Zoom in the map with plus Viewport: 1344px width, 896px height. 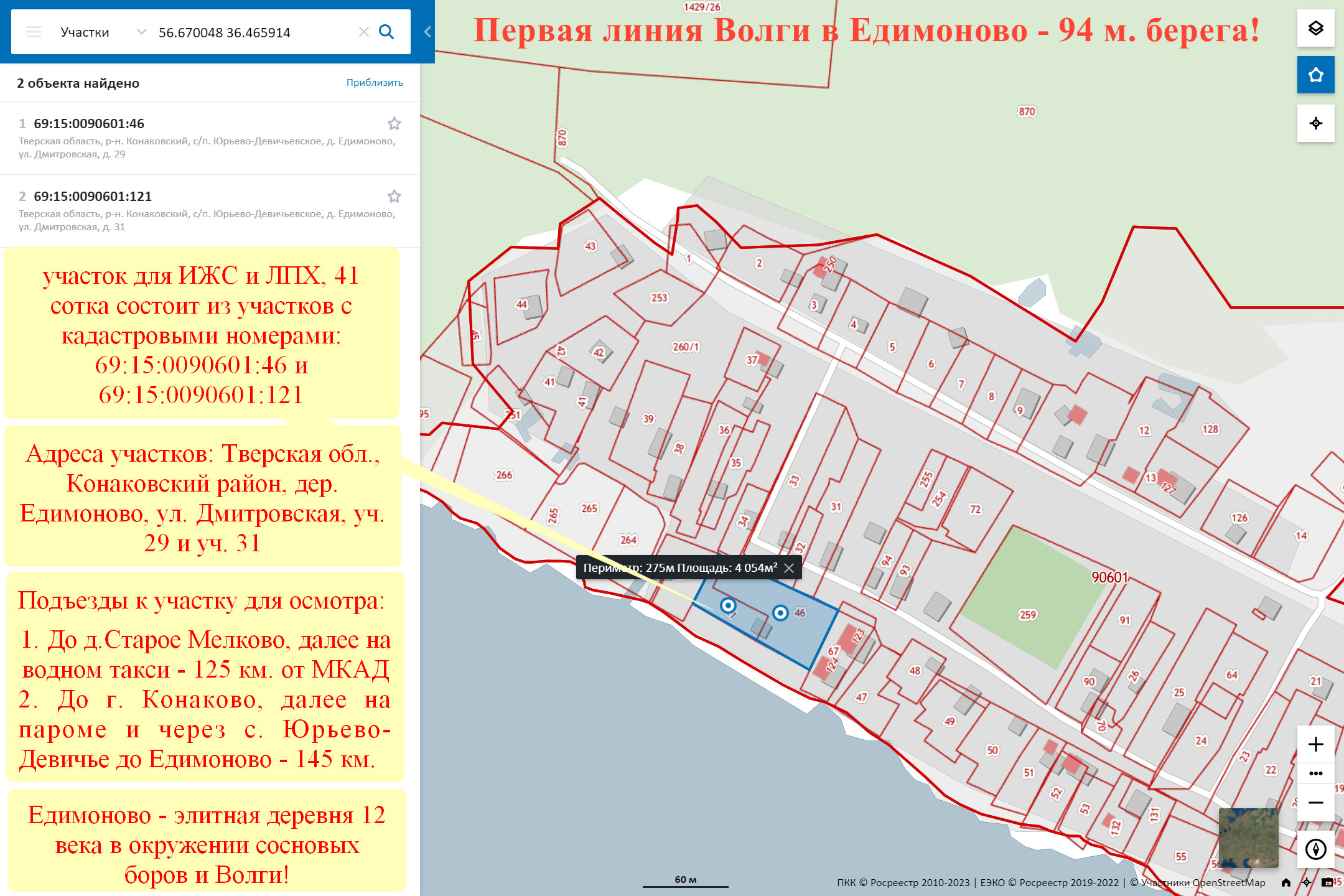pyautogui.click(x=1315, y=744)
